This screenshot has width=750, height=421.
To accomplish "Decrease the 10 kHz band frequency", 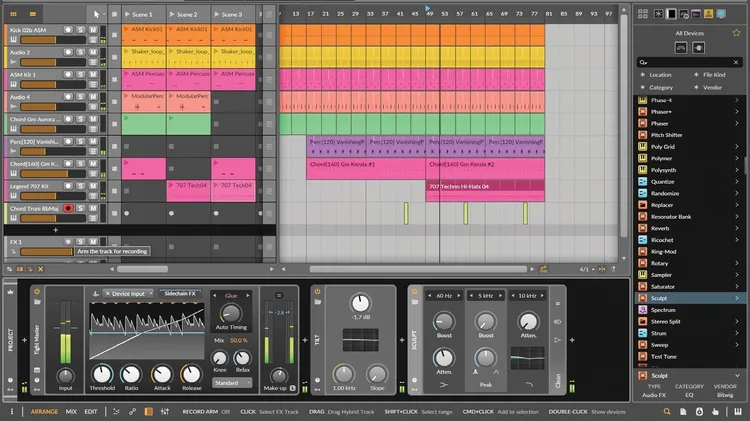I will coord(513,296).
